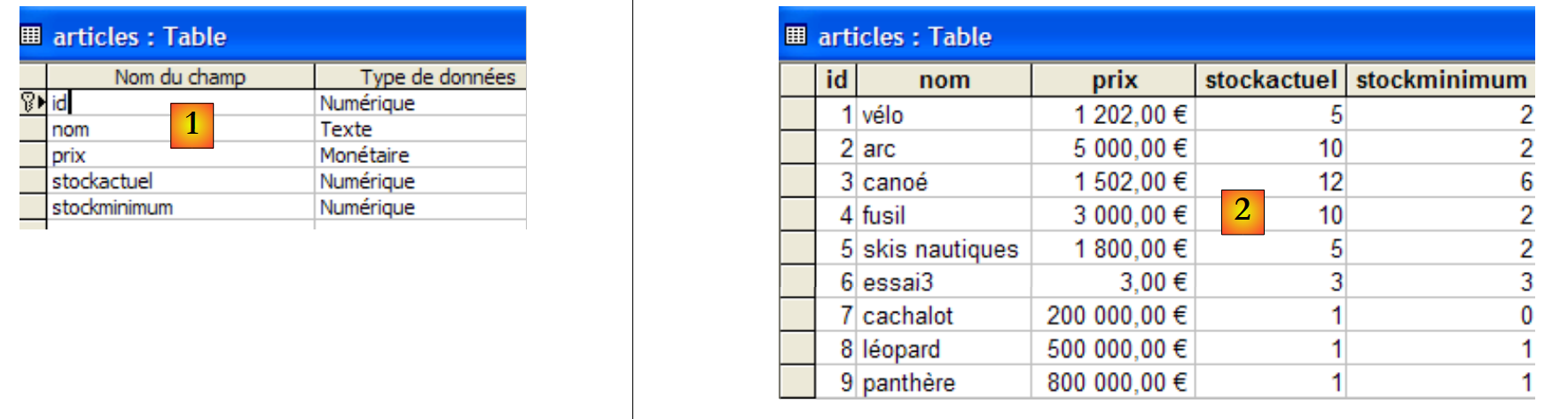Click the 'cachalot' name cell

tap(942, 315)
